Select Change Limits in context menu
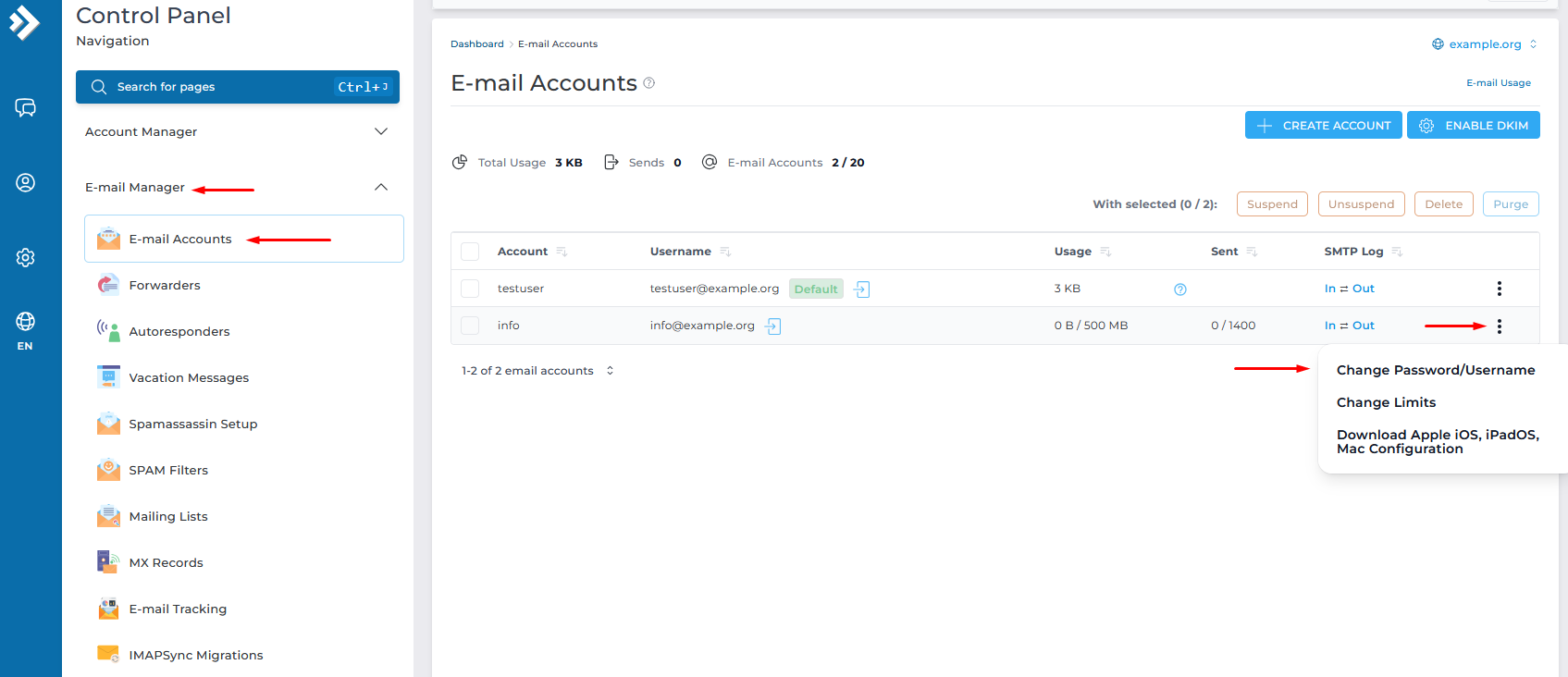 (1386, 402)
